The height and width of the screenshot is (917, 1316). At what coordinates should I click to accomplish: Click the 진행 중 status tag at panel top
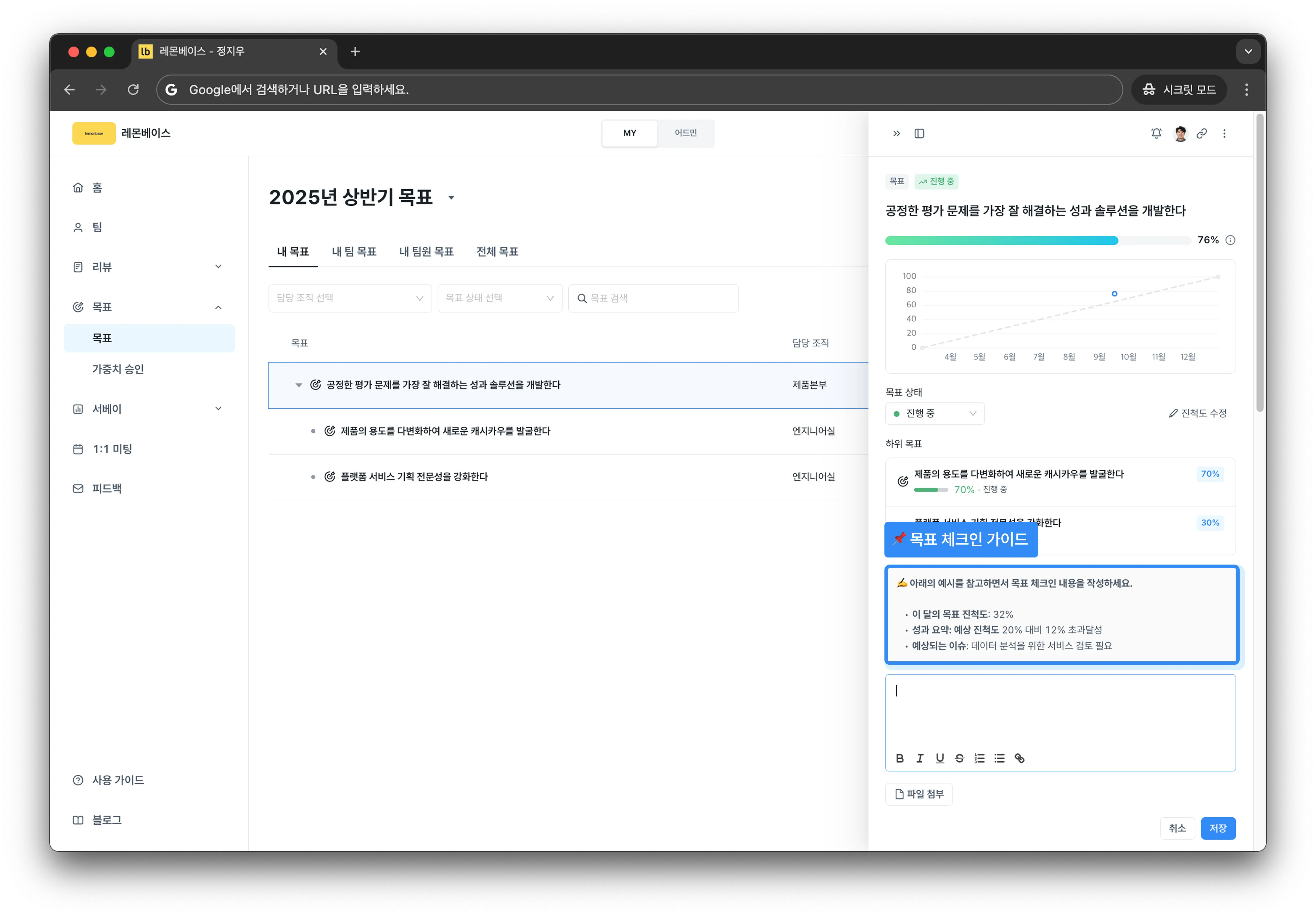point(936,182)
